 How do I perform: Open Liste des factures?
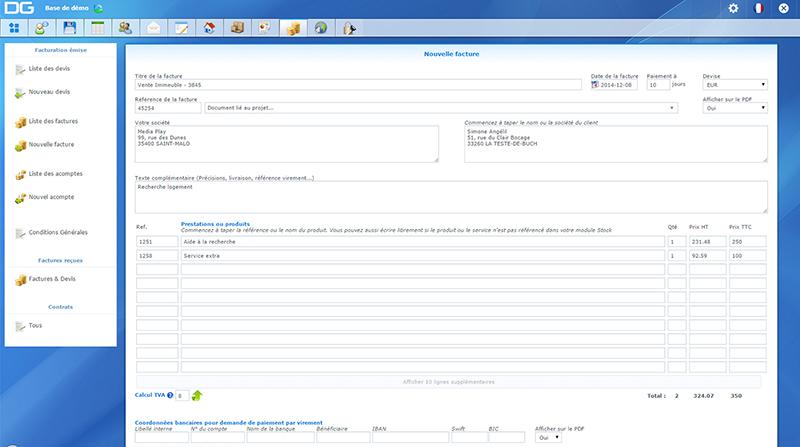pyautogui.click(x=53, y=121)
